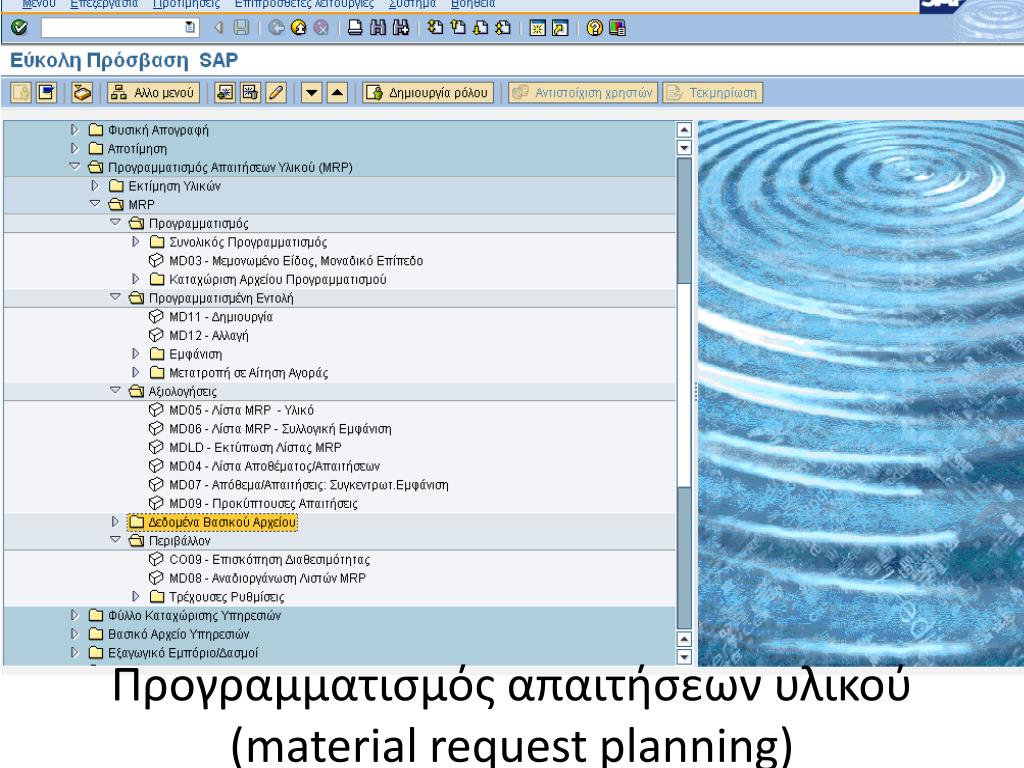Select 'MD03 - Μεμονωμένο Είδος, Μοναδικό Επίπεδο'
The height and width of the screenshot is (768, 1024).
click(x=296, y=261)
